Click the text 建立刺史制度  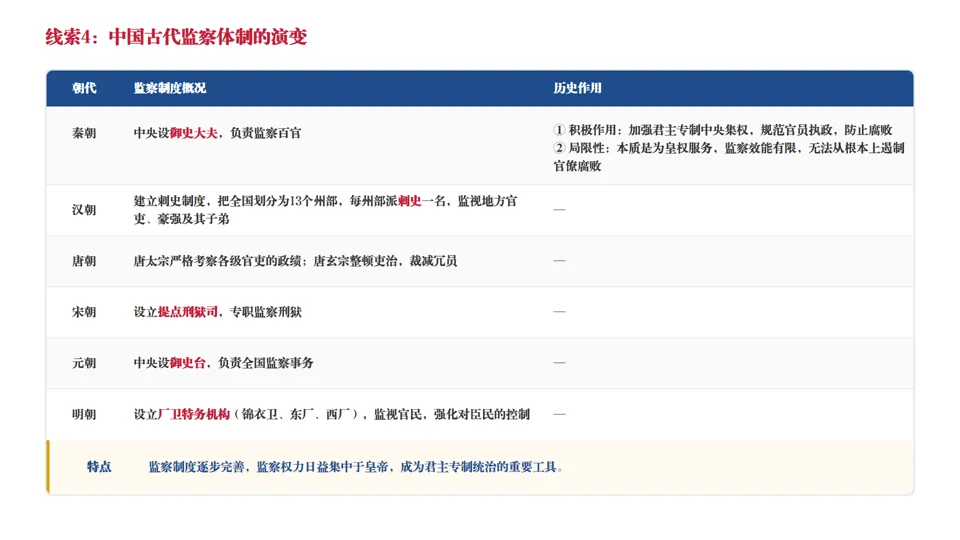(170, 201)
